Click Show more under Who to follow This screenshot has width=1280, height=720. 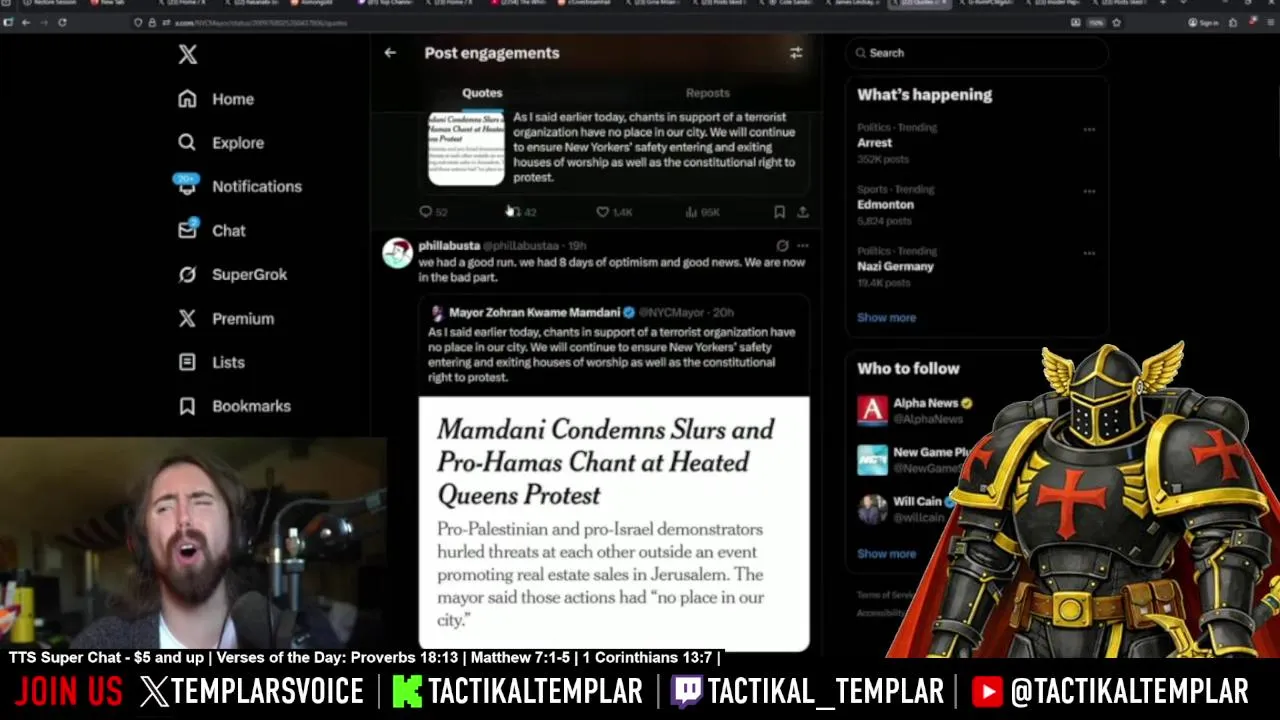[x=886, y=553]
